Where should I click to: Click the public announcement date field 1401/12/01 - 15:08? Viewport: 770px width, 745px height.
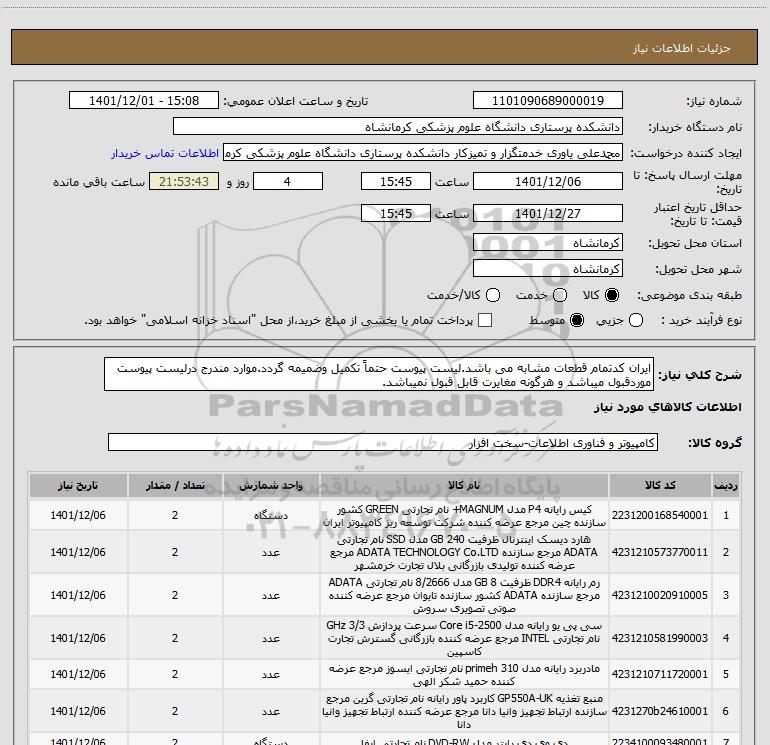pyautogui.click(x=144, y=101)
